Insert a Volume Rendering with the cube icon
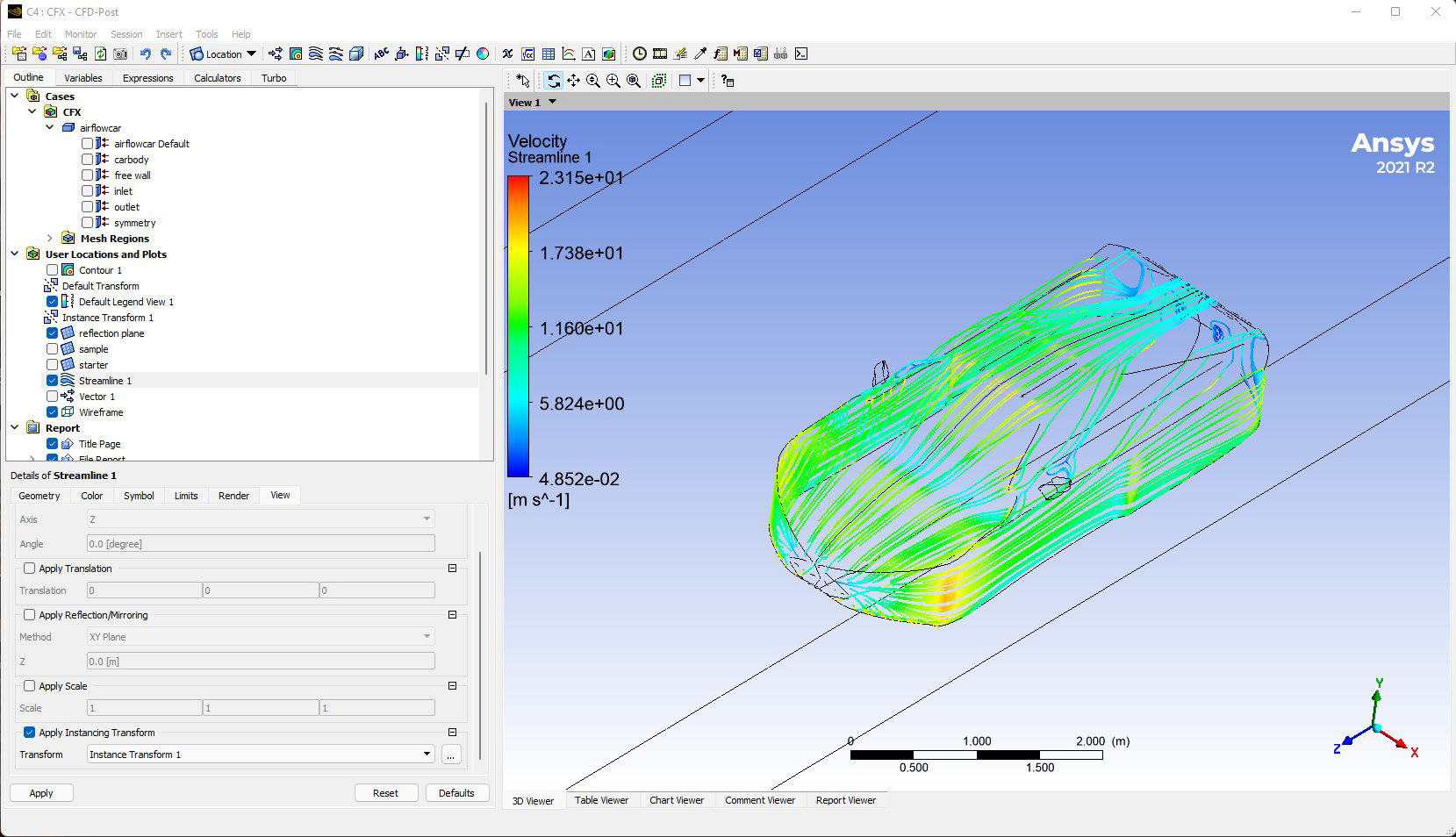The width and height of the screenshot is (1456, 837). tap(356, 54)
